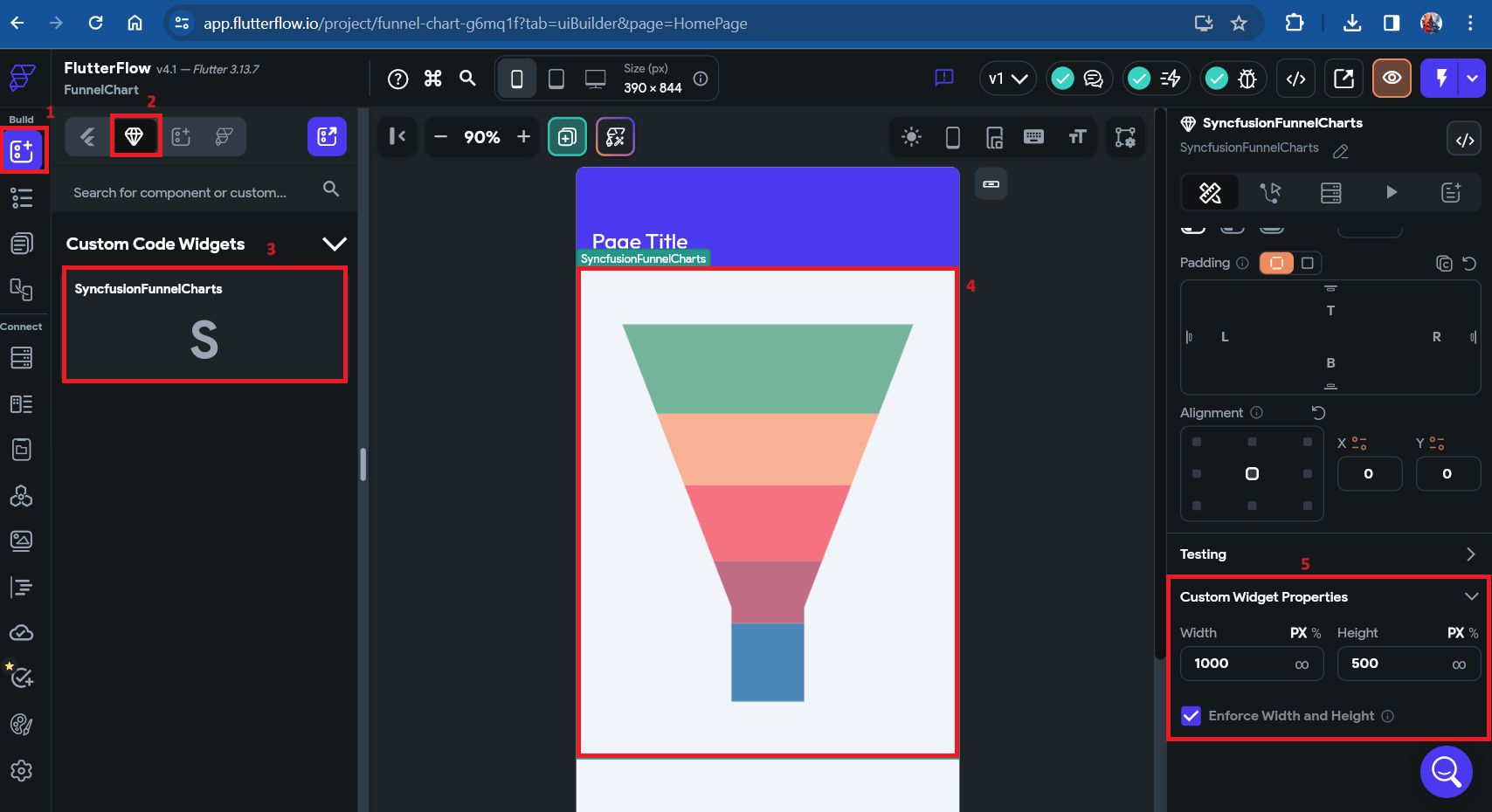Open Firestore database section
Screen dimensions: 1492x812
tap(22, 358)
